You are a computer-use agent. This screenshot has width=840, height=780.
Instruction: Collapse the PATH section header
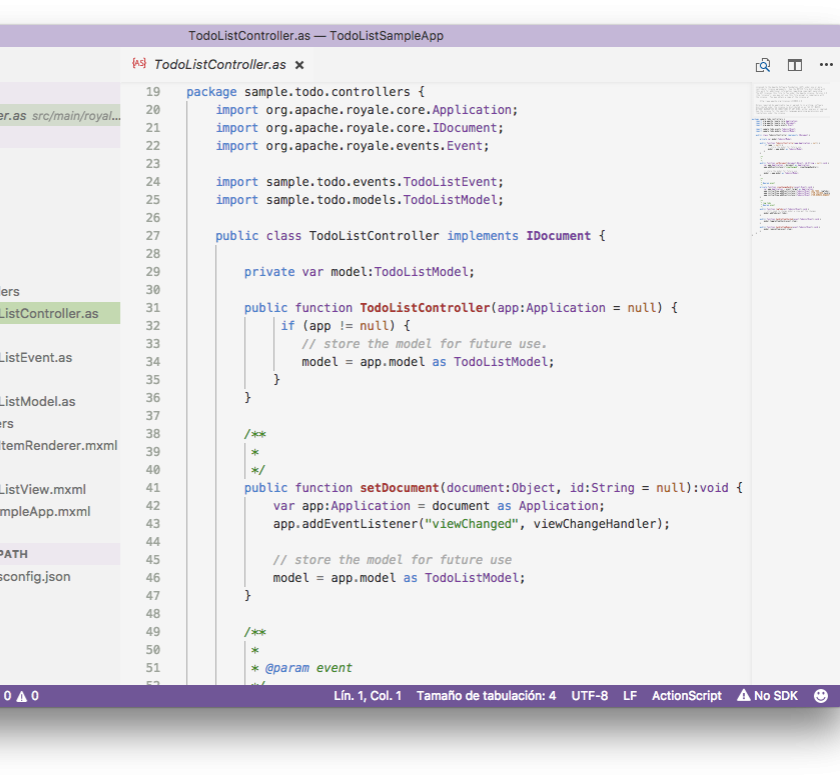pyautogui.click(x=14, y=554)
